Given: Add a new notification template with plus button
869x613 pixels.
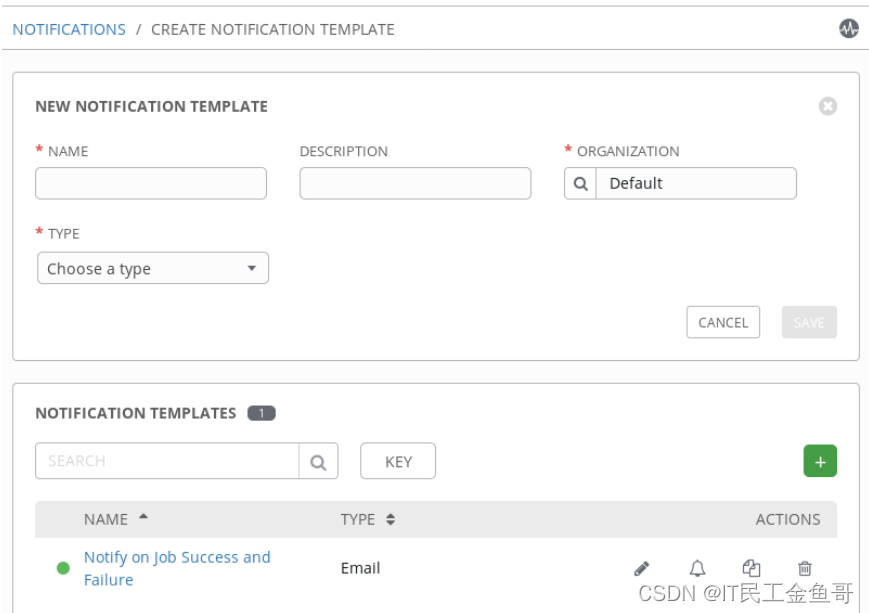Looking at the screenshot, I should 820,461.
